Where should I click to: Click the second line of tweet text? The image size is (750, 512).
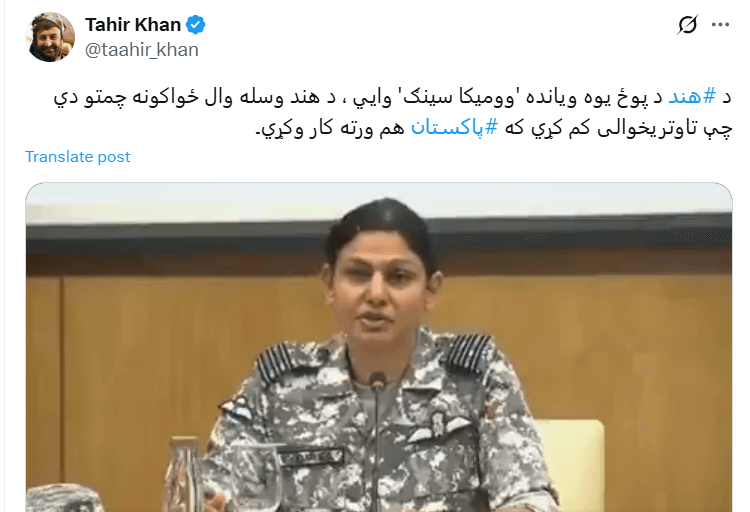[x=493, y=128]
